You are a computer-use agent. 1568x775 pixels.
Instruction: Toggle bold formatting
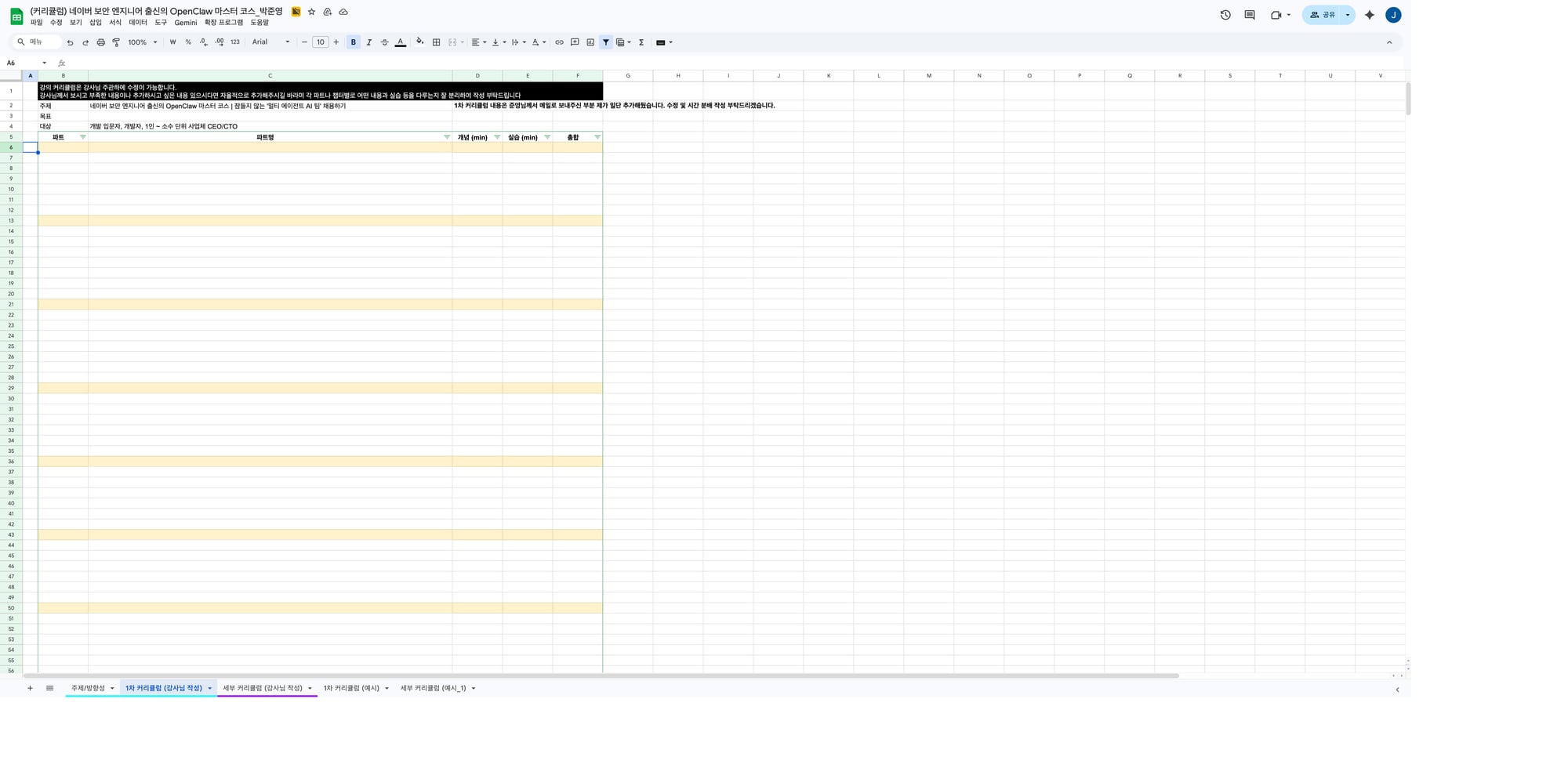click(x=354, y=42)
